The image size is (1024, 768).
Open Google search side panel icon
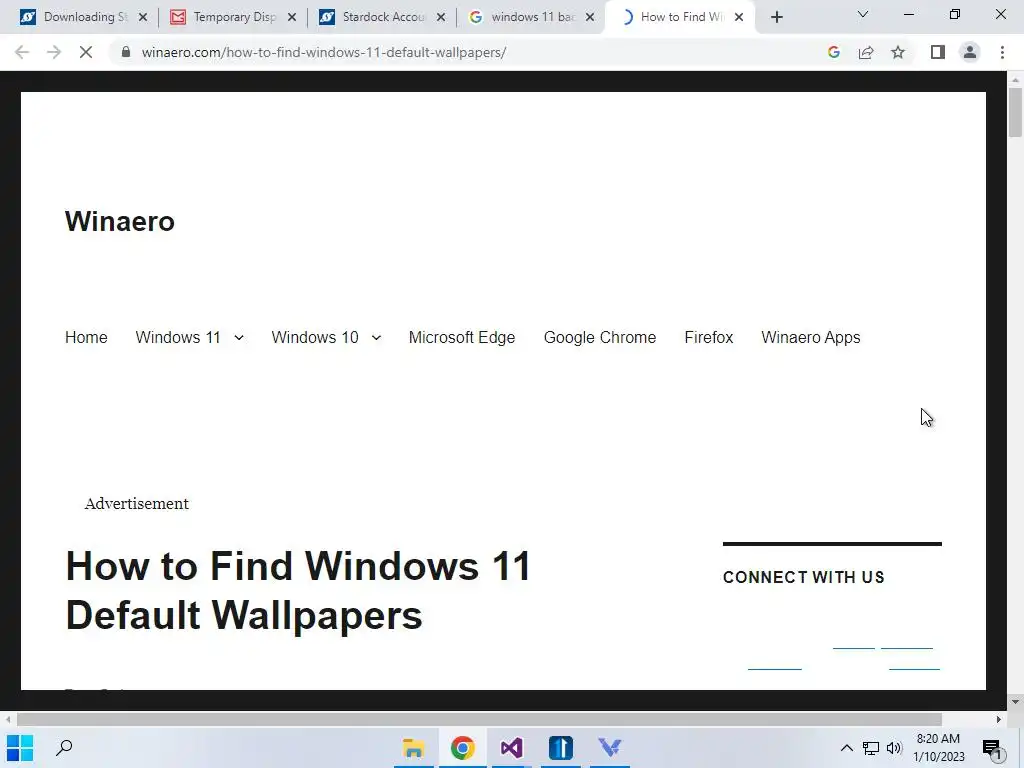click(x=833, y=52)
